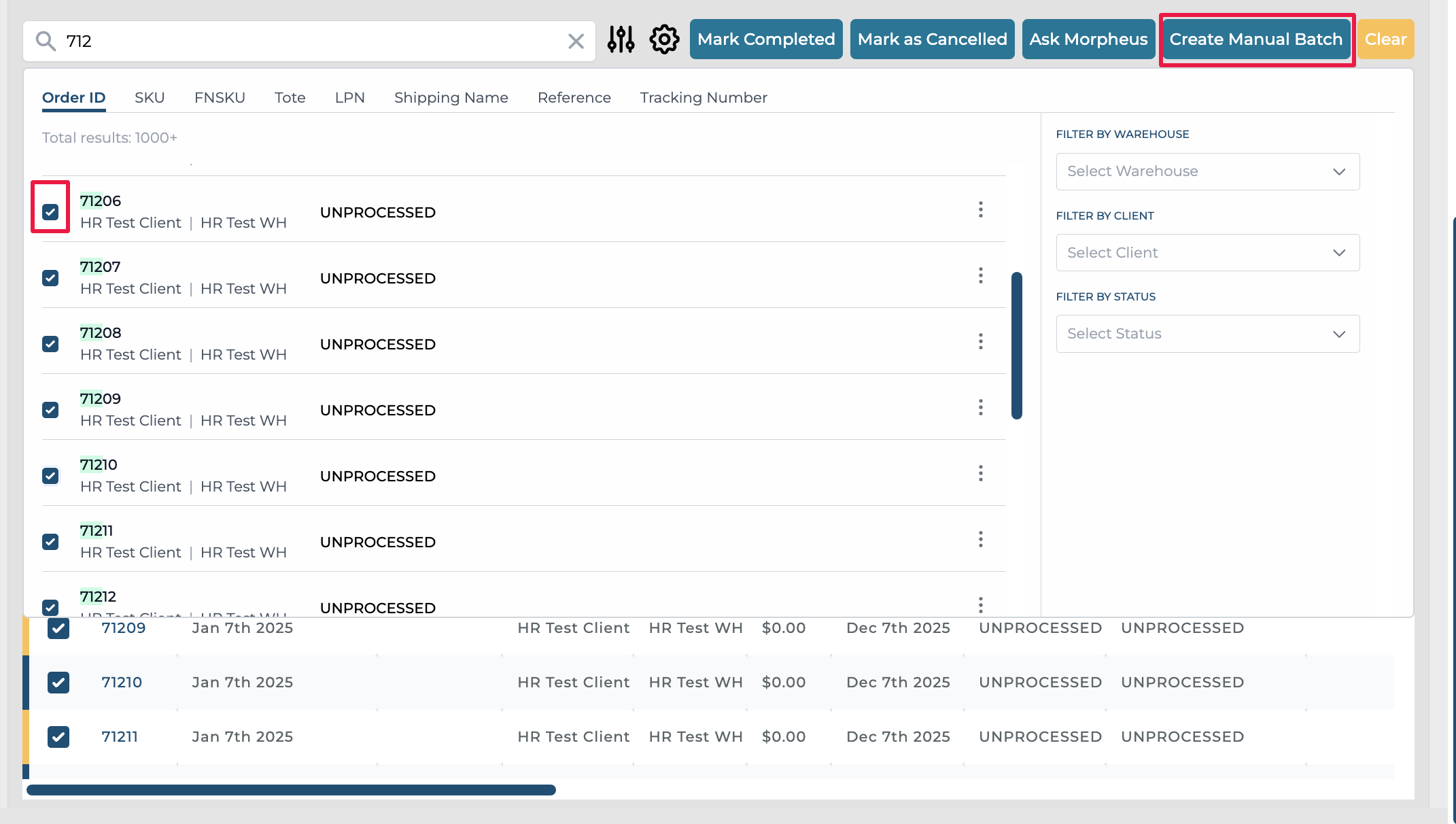The image size is (1456, 824).
Task: Uncheck the order 71206 checkbox
Action: click(50, 212)
